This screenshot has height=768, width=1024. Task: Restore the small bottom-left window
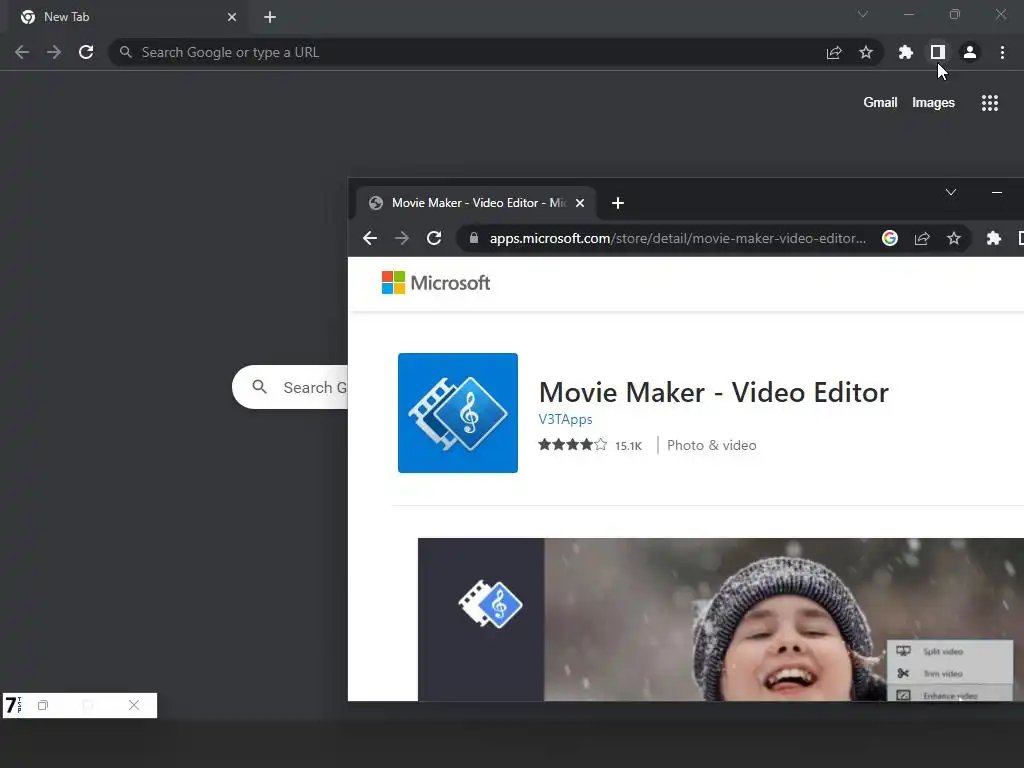click(x=43, y=705)
